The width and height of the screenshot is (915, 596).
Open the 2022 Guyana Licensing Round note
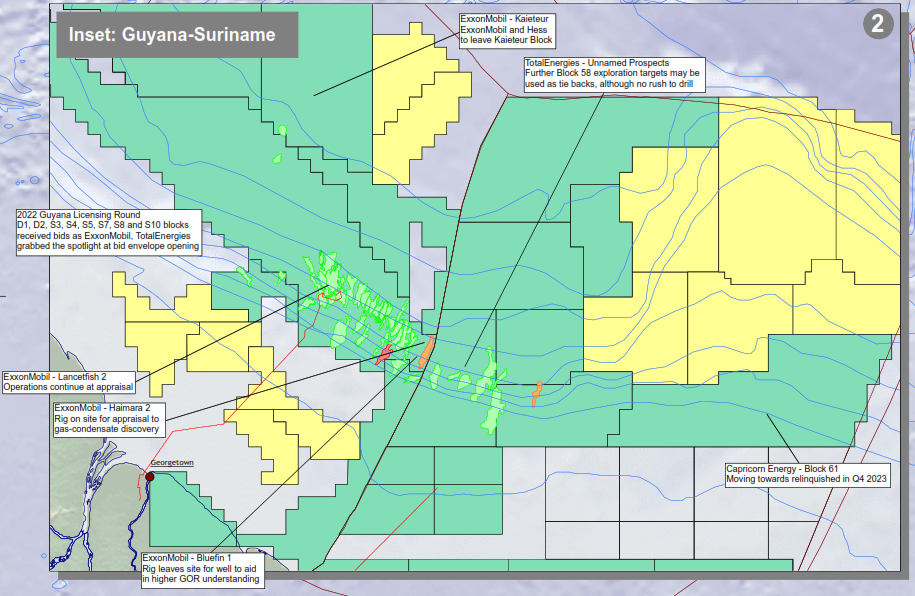pyautogui.click(x=108, y=231)
